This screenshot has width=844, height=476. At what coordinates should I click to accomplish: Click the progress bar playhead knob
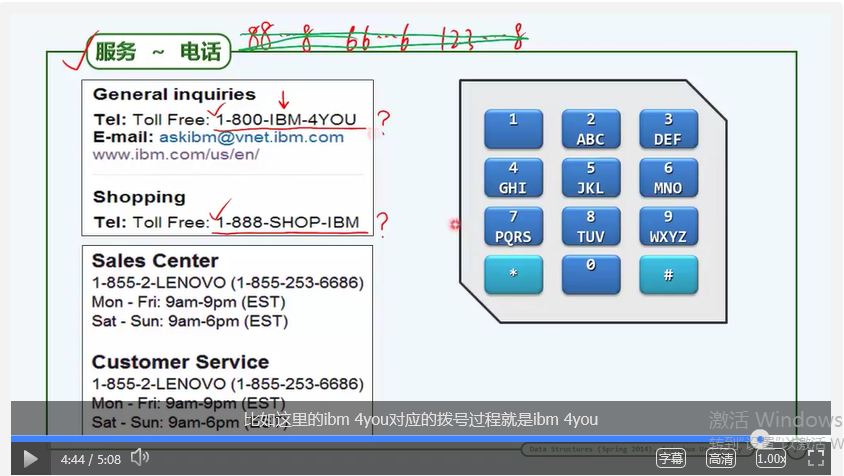(760, 439)
